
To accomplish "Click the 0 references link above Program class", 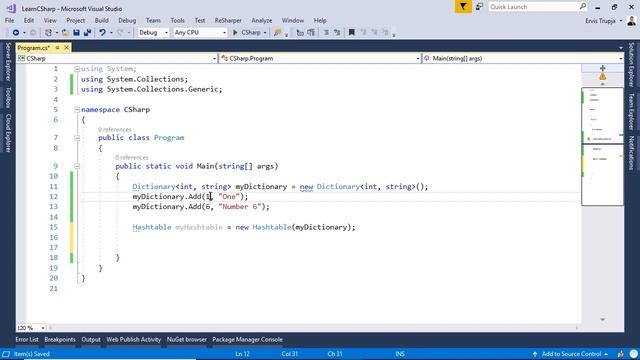I will tap(115, 129).
